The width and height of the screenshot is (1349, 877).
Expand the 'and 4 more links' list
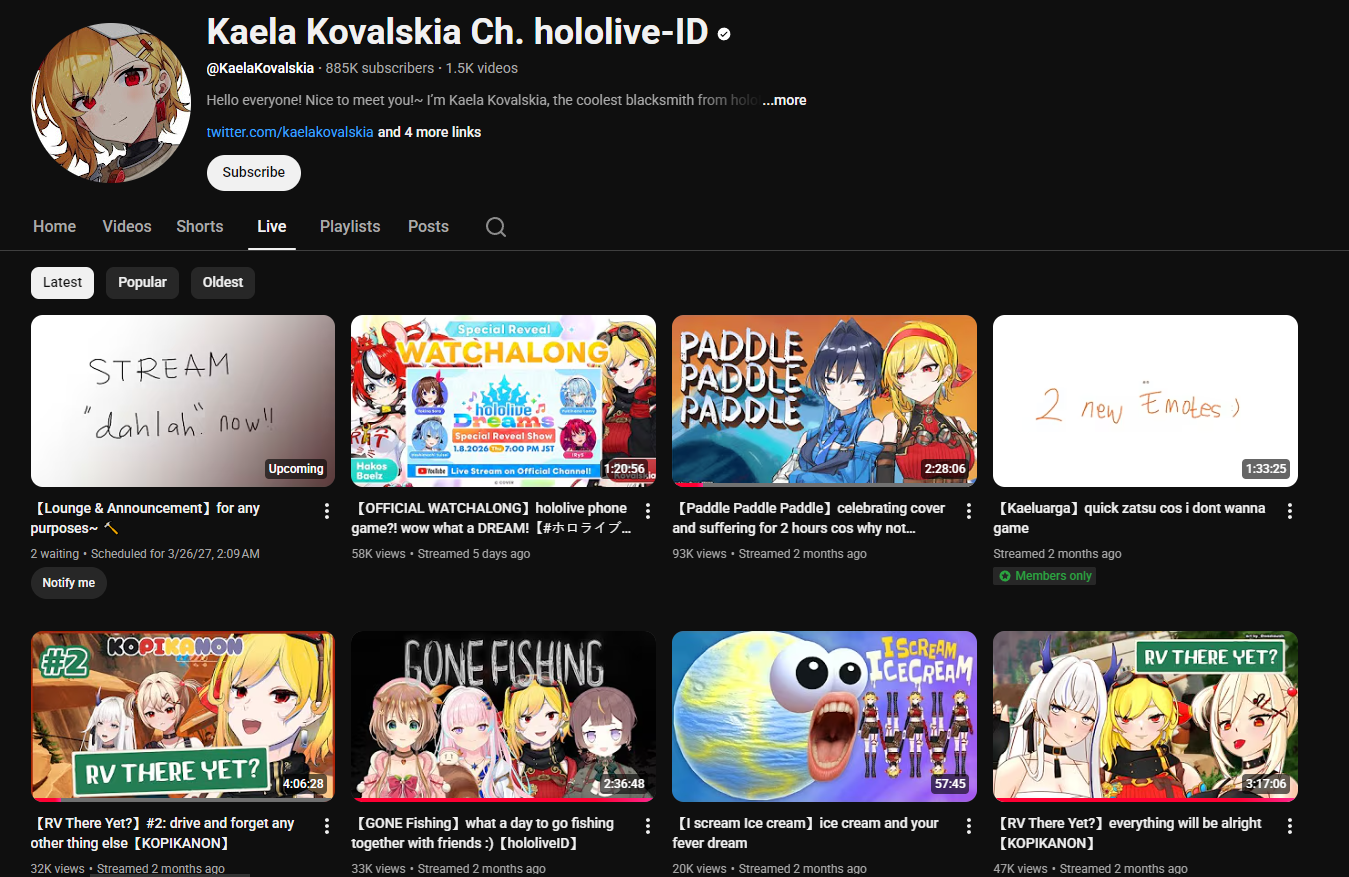coord(429,132)
